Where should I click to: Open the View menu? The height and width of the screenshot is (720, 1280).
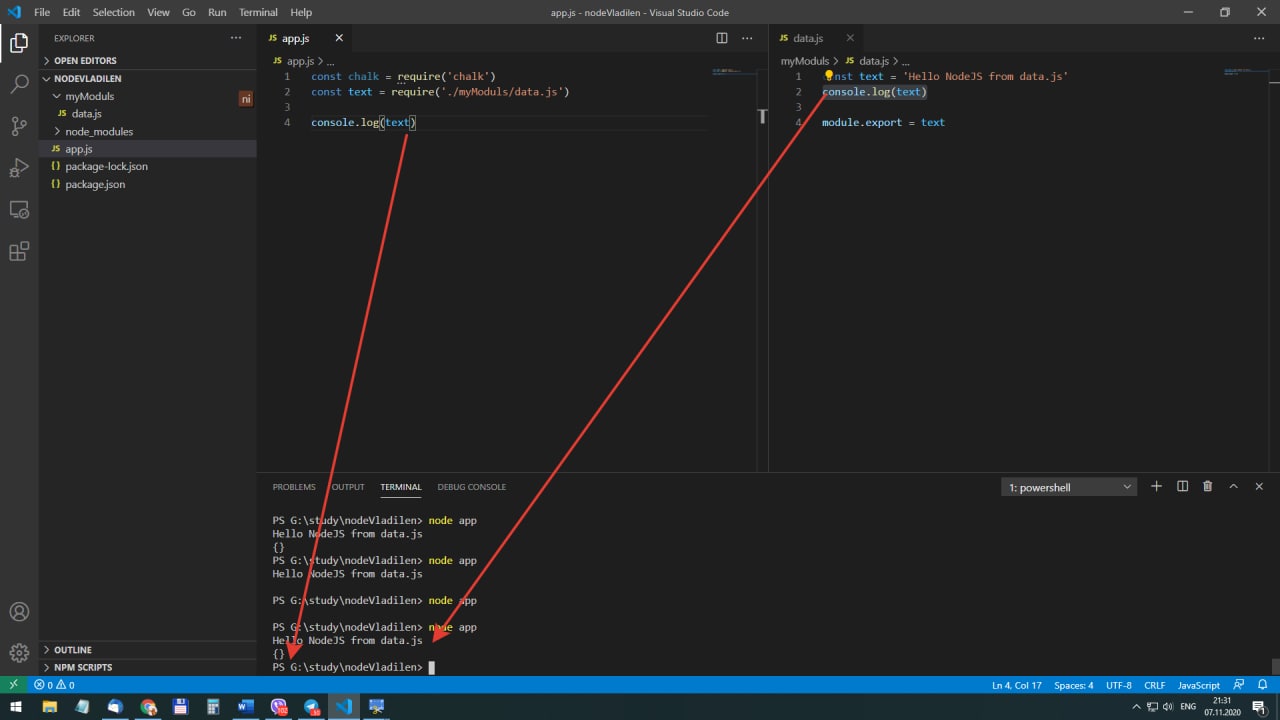158,12
